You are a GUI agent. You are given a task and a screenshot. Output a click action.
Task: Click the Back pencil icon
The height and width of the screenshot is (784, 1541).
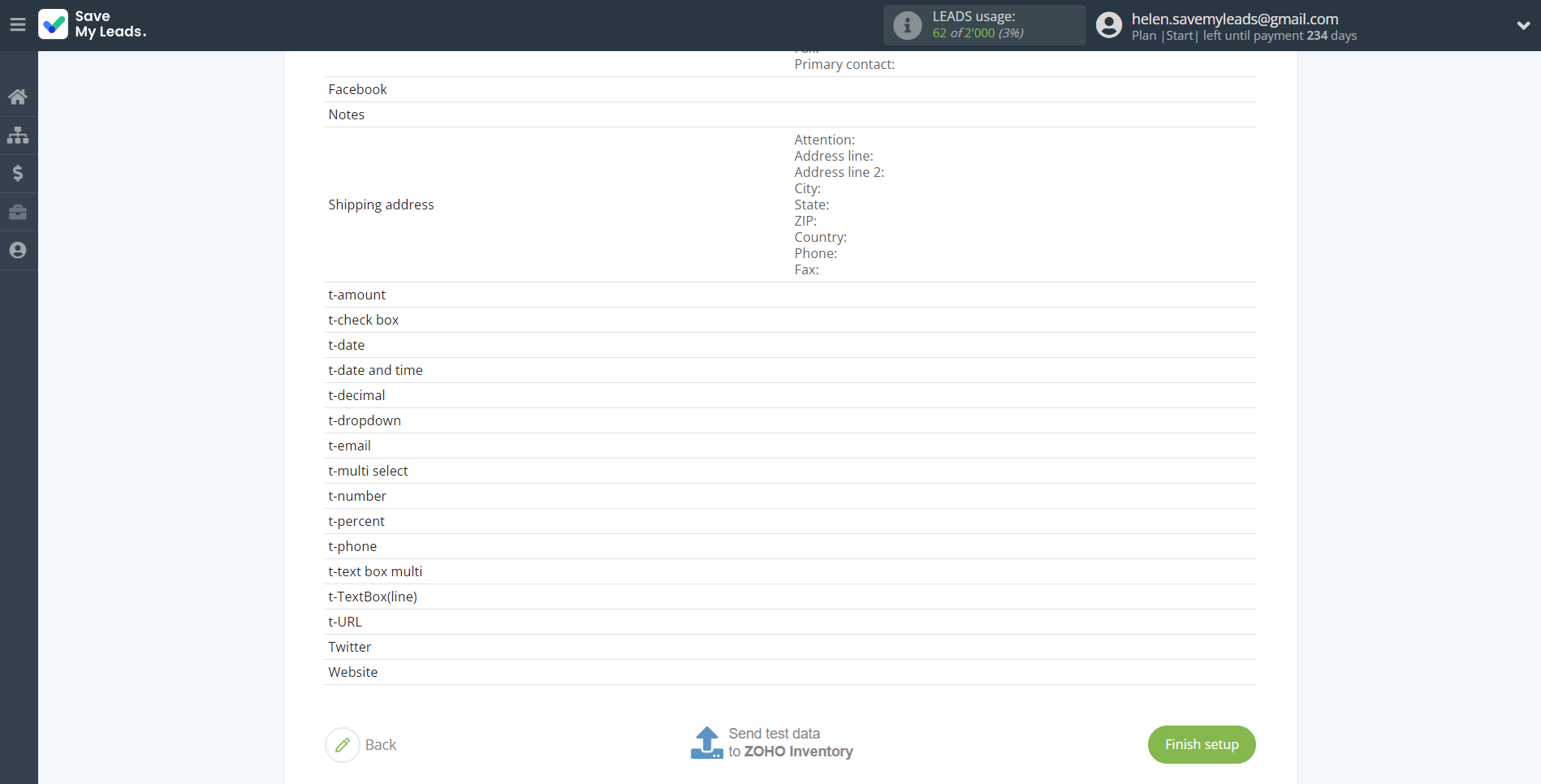(x=343, y=744)
